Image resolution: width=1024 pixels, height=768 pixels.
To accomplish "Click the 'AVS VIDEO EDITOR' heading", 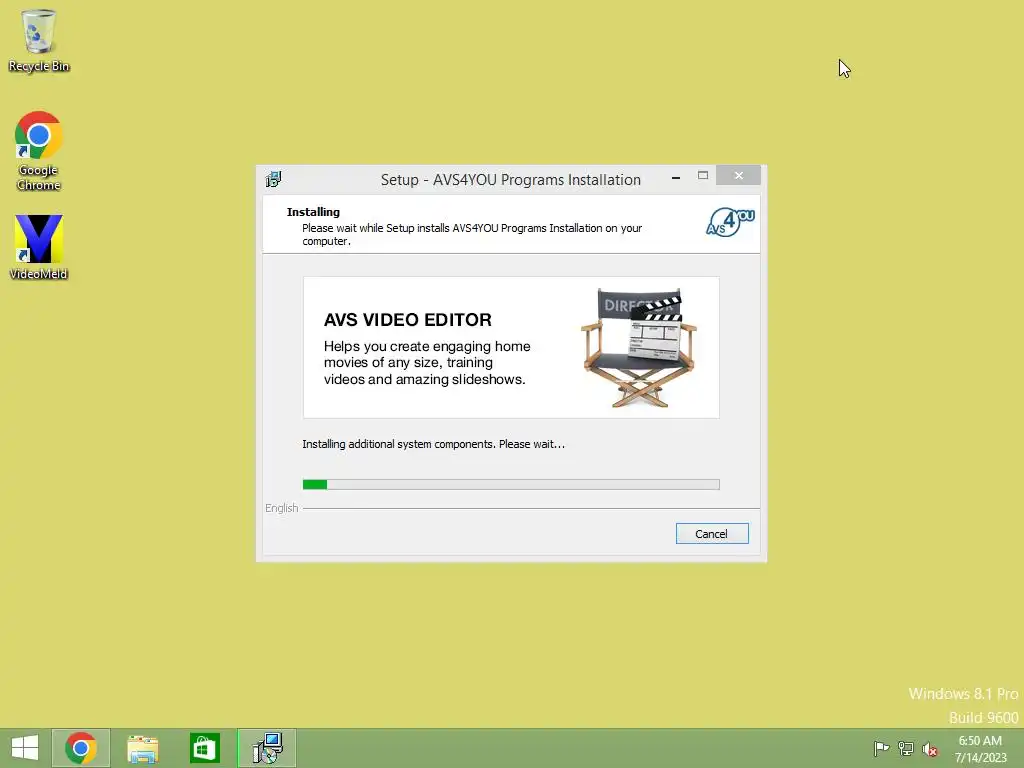I will point(408,319).
